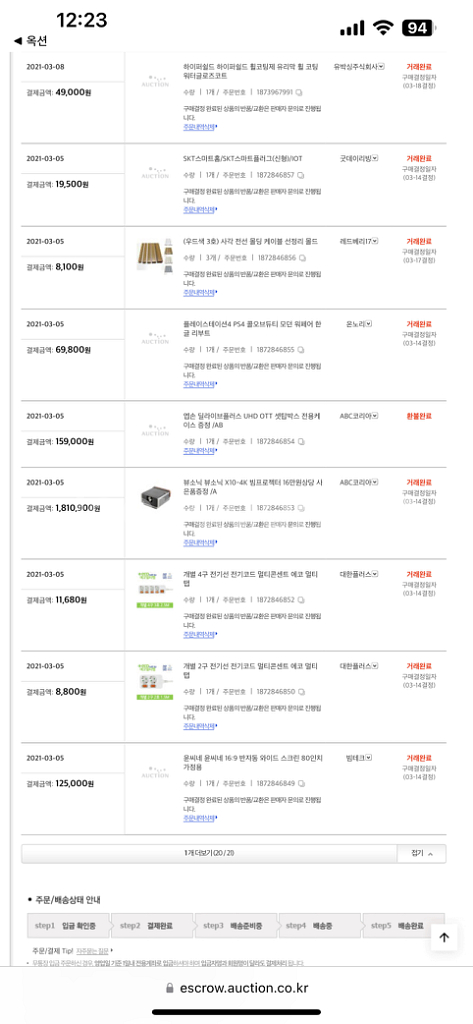Select step2 결제완료 status tab
473x1024 pixels.
[x=152, y=926]
